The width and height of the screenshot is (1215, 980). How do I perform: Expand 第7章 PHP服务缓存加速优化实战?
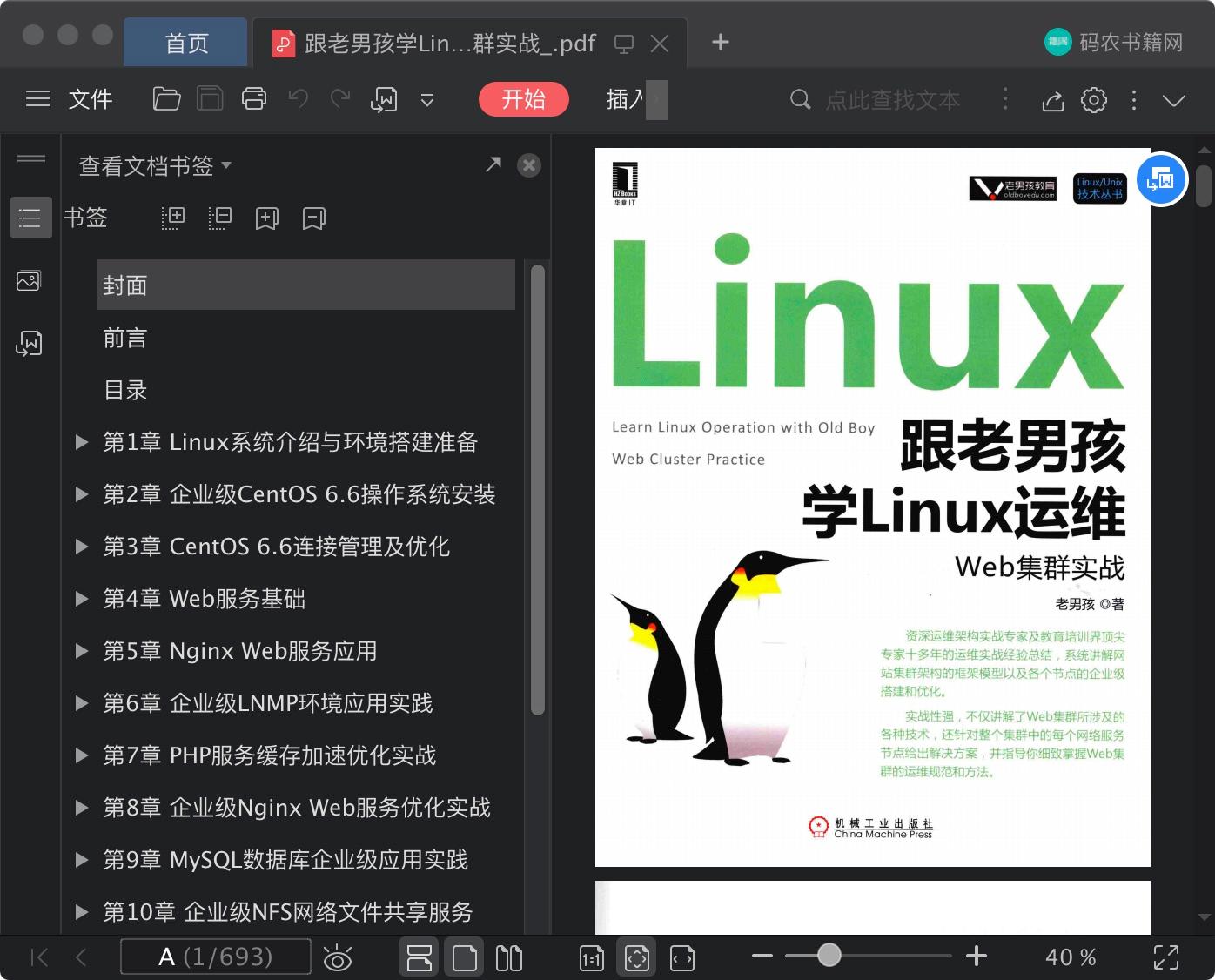(x=82, y=755)
